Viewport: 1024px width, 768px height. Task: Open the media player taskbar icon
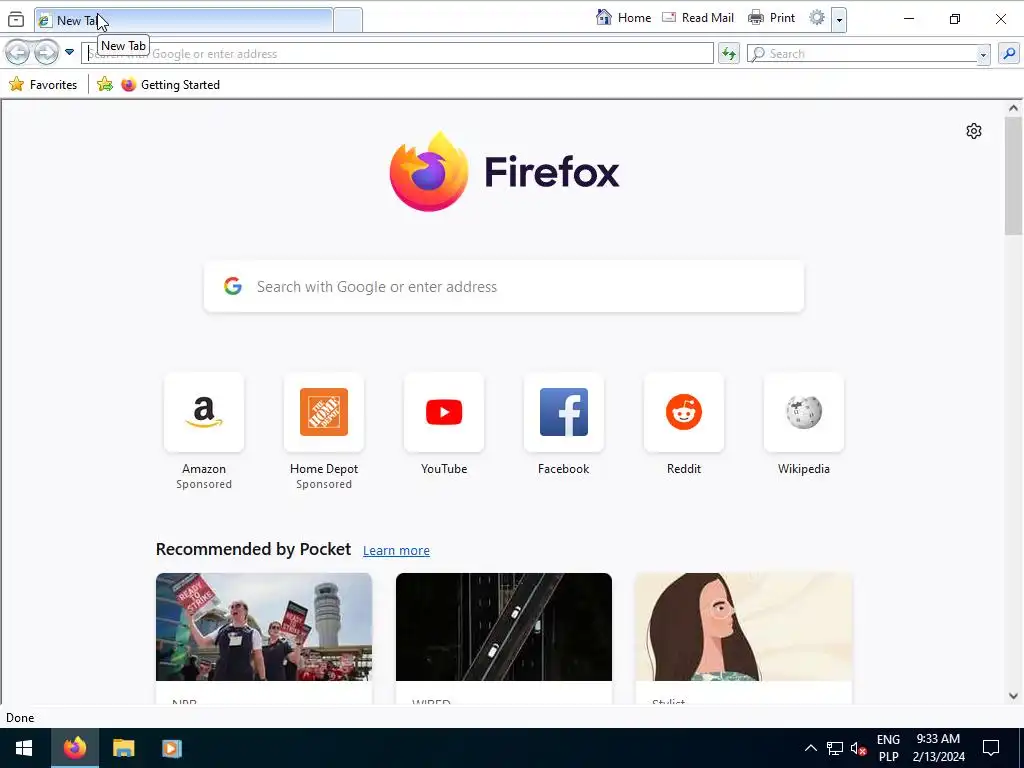(172, 748)
